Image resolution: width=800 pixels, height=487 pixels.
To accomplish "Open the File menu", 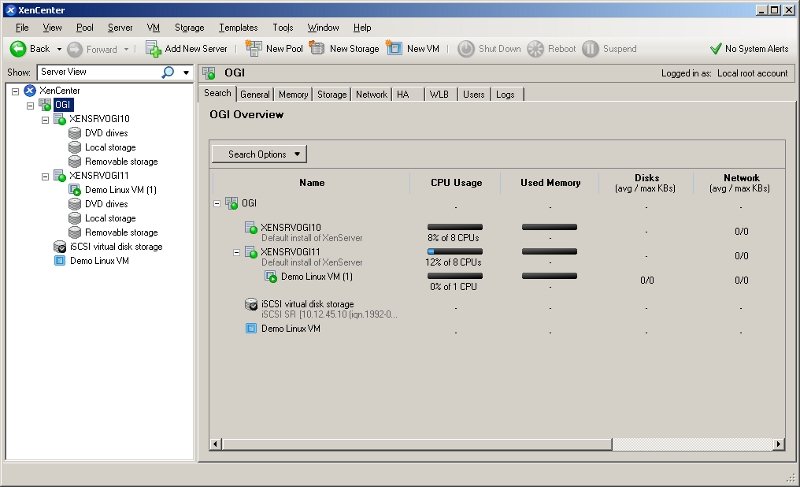I will coord(22,28).
